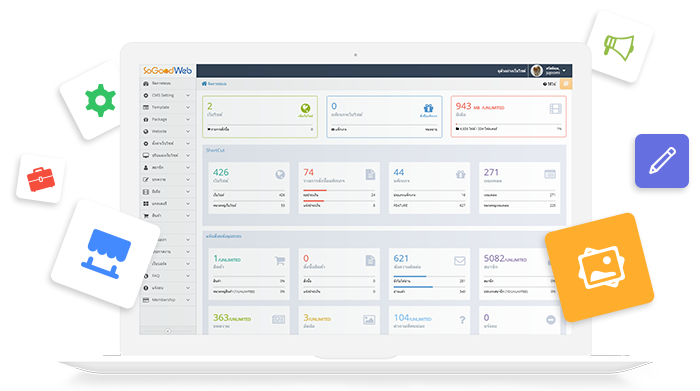The width and height of the screenshot is (700, 391).
Task: Click the 943 MB storage progress bar
Action: tap(508, 124)
